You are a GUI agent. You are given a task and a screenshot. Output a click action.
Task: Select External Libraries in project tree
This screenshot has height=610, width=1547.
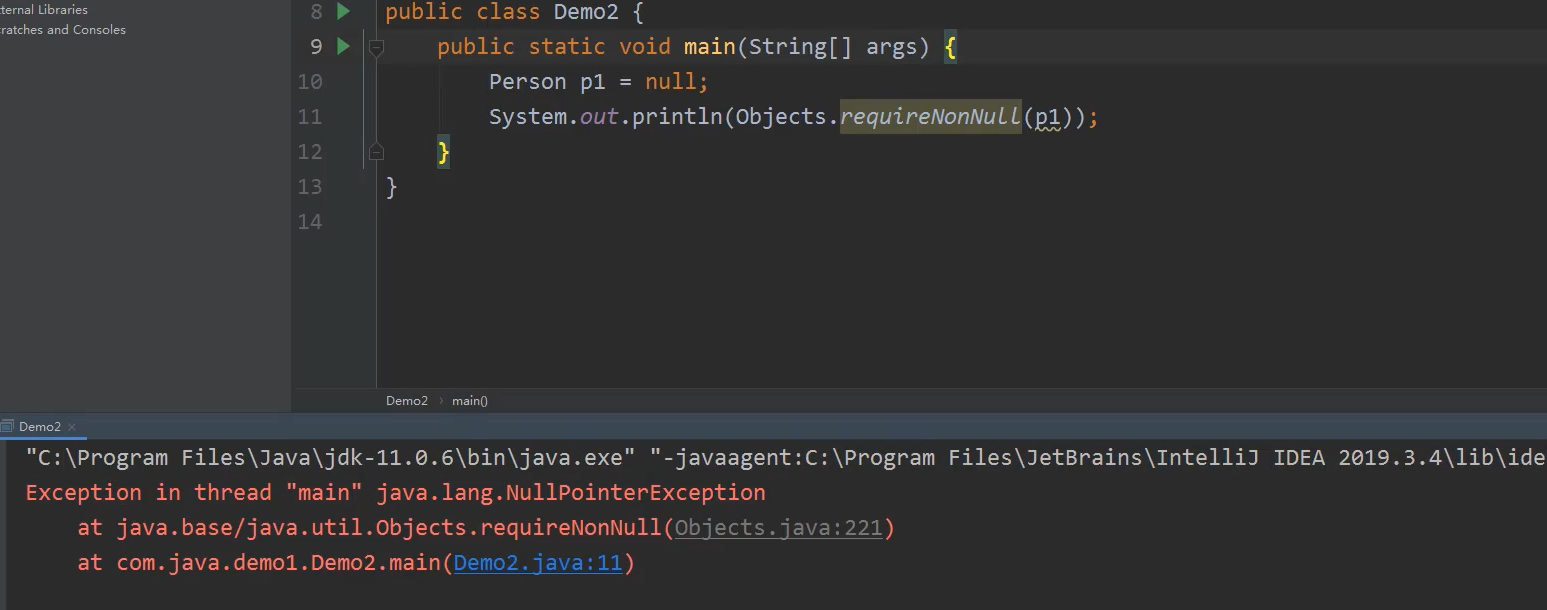tap(44, 10)
